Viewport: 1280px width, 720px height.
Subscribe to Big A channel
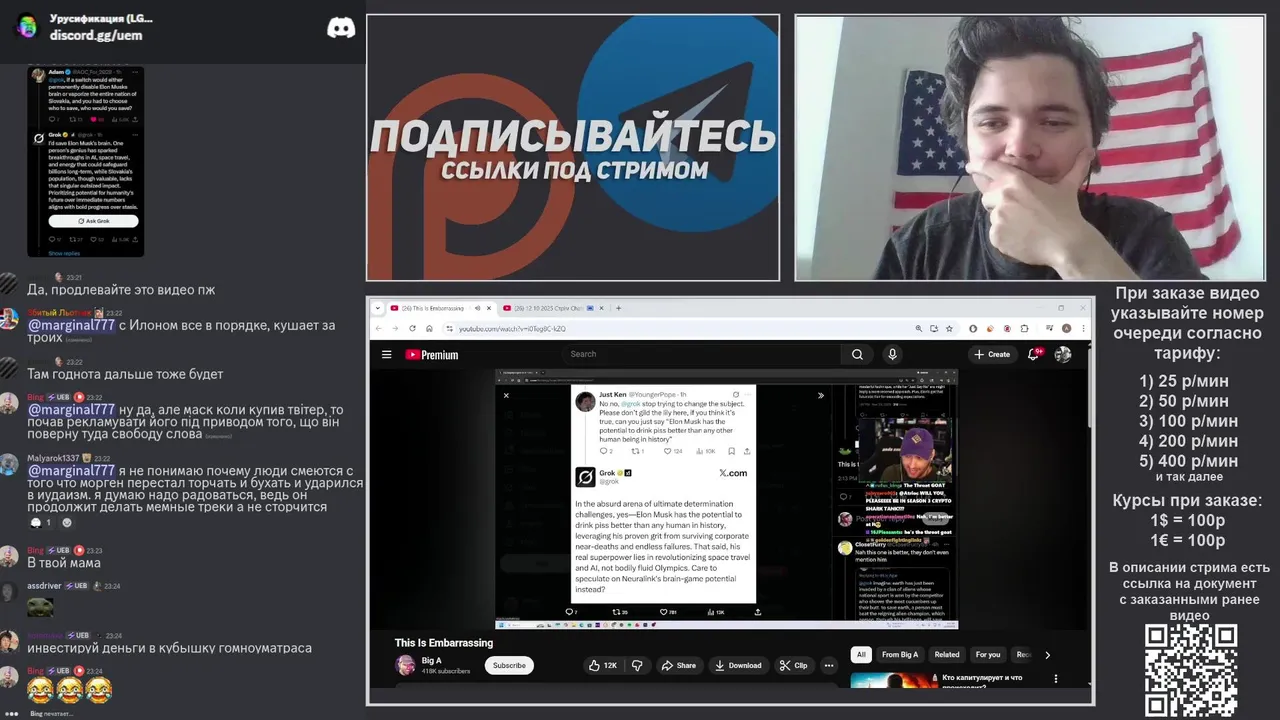click(x=509, y=665)
